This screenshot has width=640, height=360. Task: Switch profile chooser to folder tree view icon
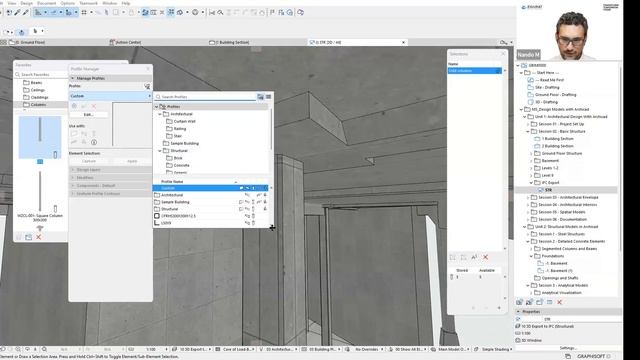(260, 97)
